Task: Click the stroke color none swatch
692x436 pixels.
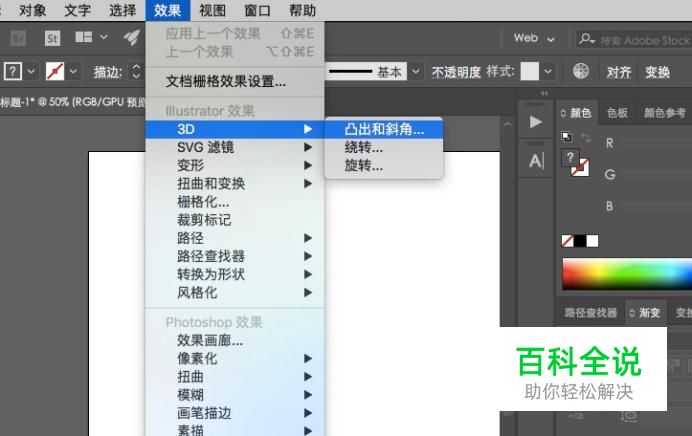Action: point(55,71)
